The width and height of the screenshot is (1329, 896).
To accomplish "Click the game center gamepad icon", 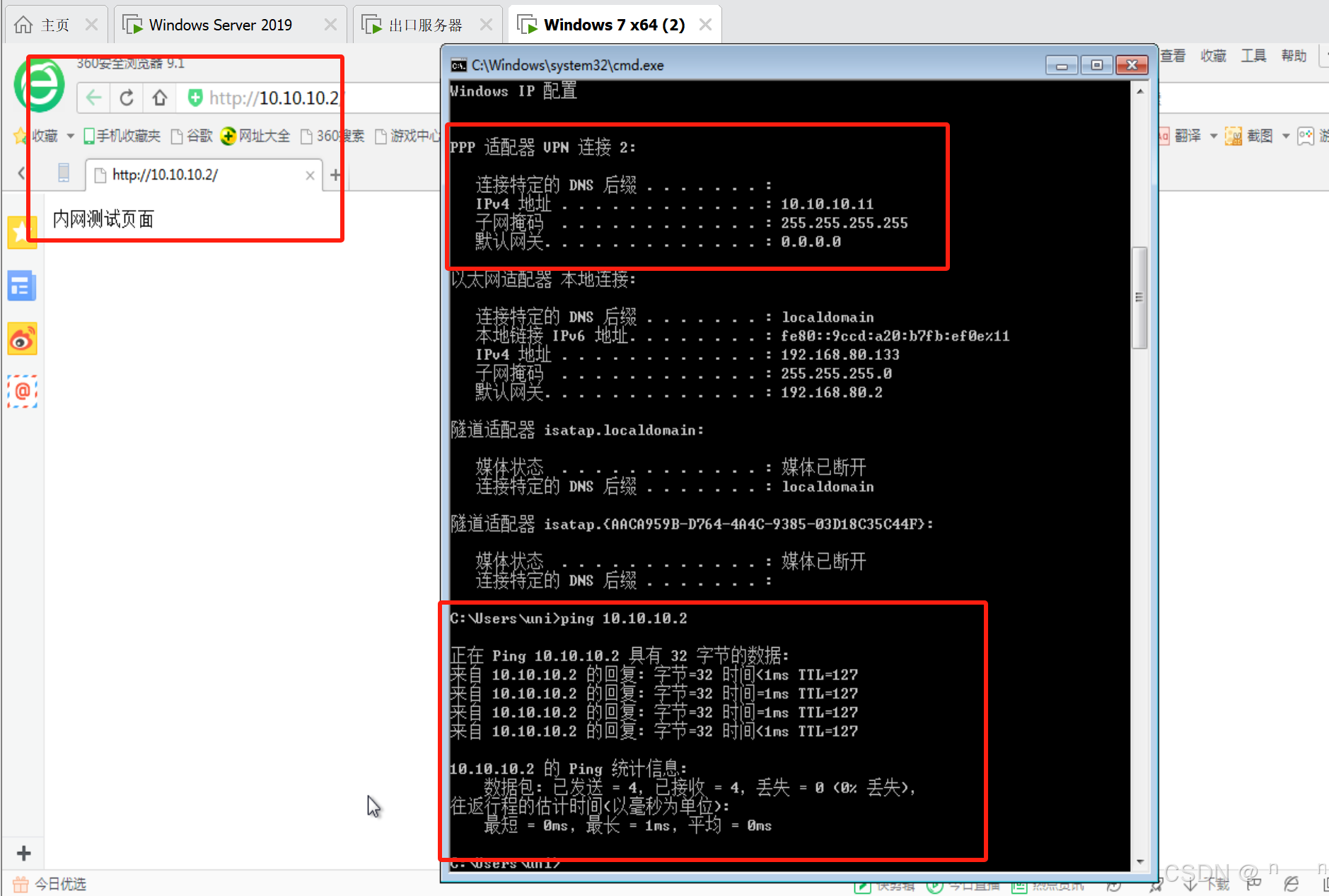I will pos(1306,135).
